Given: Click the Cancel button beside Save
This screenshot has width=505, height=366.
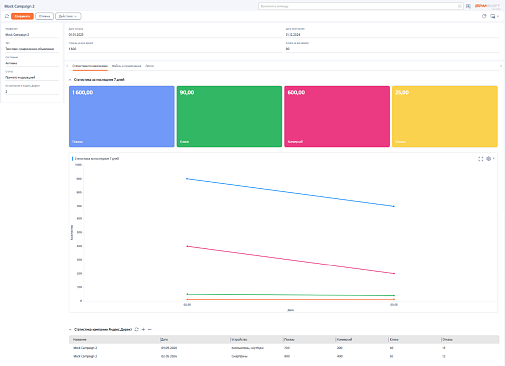Looking at the screenshot, I should click(44, 16).
